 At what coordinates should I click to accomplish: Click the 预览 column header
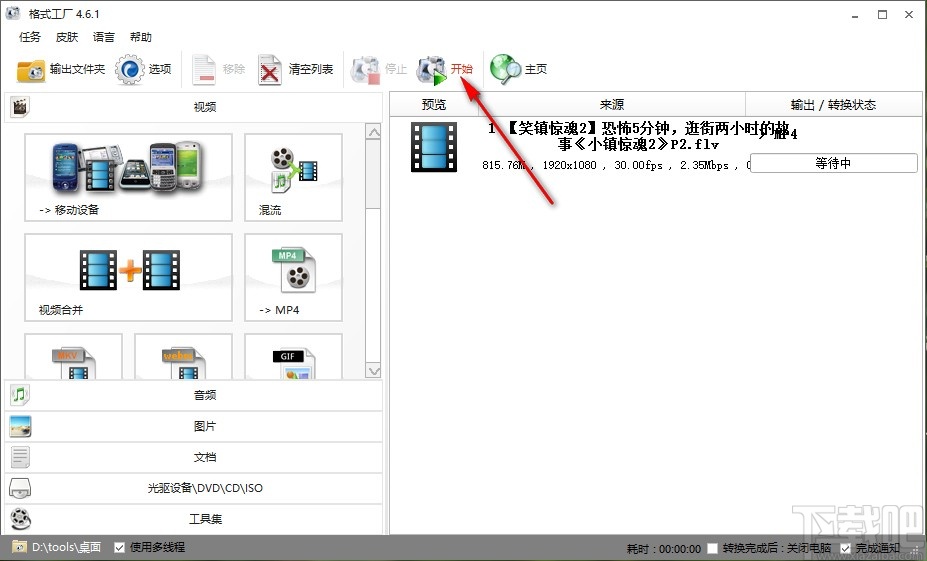click(434, 105)
